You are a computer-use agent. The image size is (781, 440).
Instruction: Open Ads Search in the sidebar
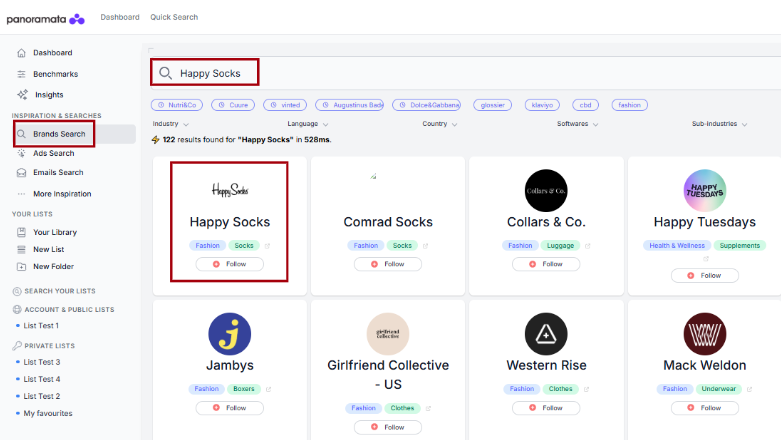coord(53,153)
